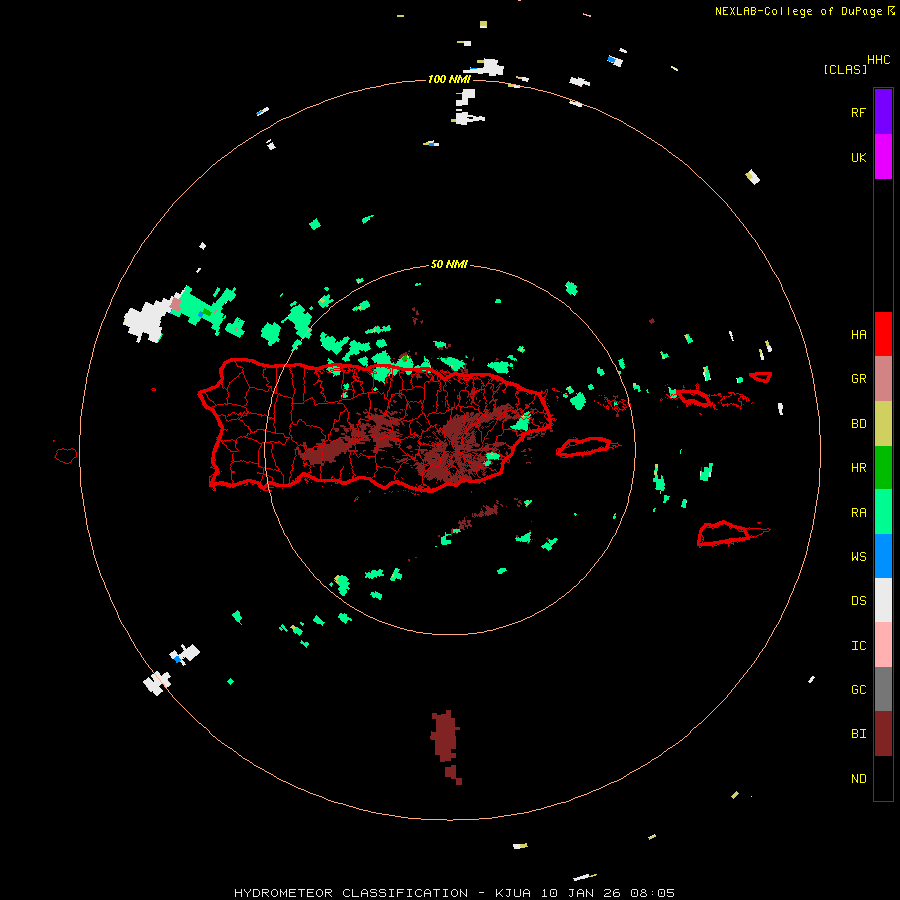Image resolution: width=900 pixels, height=900 pixels.
Task: Click the IC pink legend swatch
Action: [883, 645]
